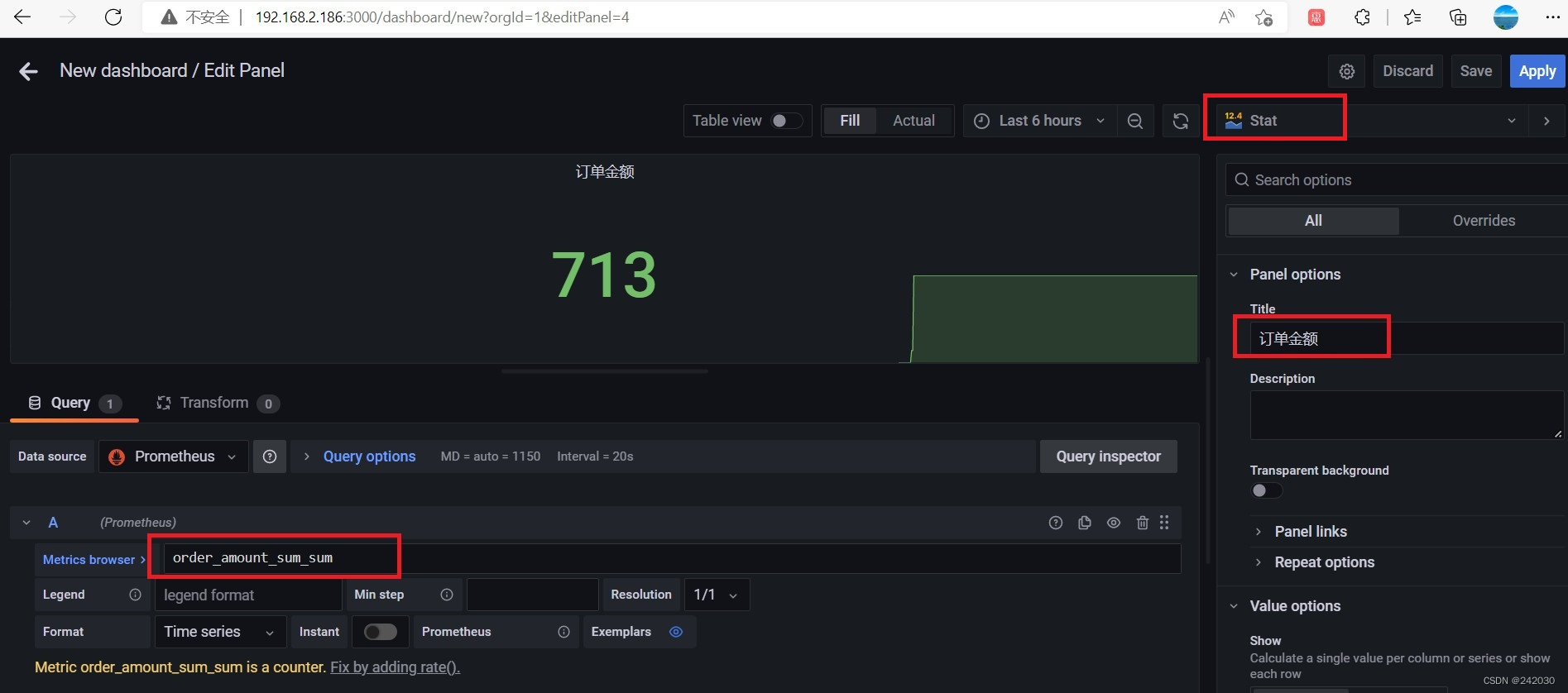The image size is (1568, 693).
Task: Click the Save button
Action: click(x=1476, y=71)
